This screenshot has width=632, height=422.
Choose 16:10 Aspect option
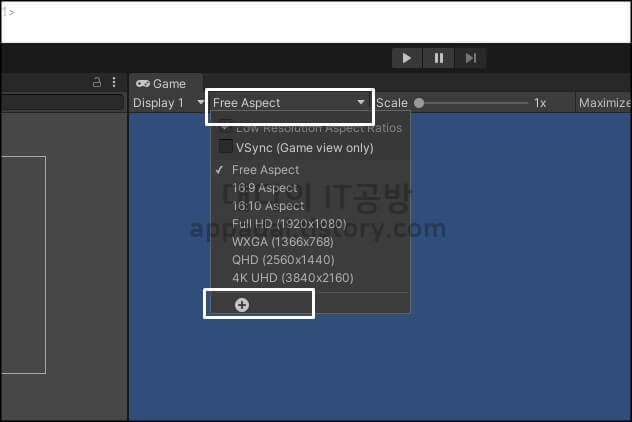coord(310,206)
